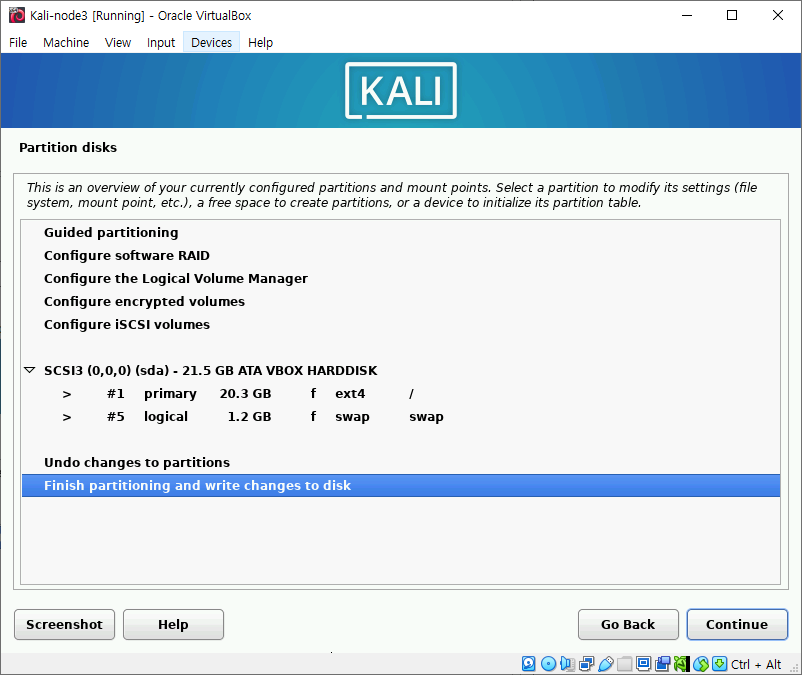802x675 pixels.
Task: Select Guided partitioning
Action: [x=401, y=232]
